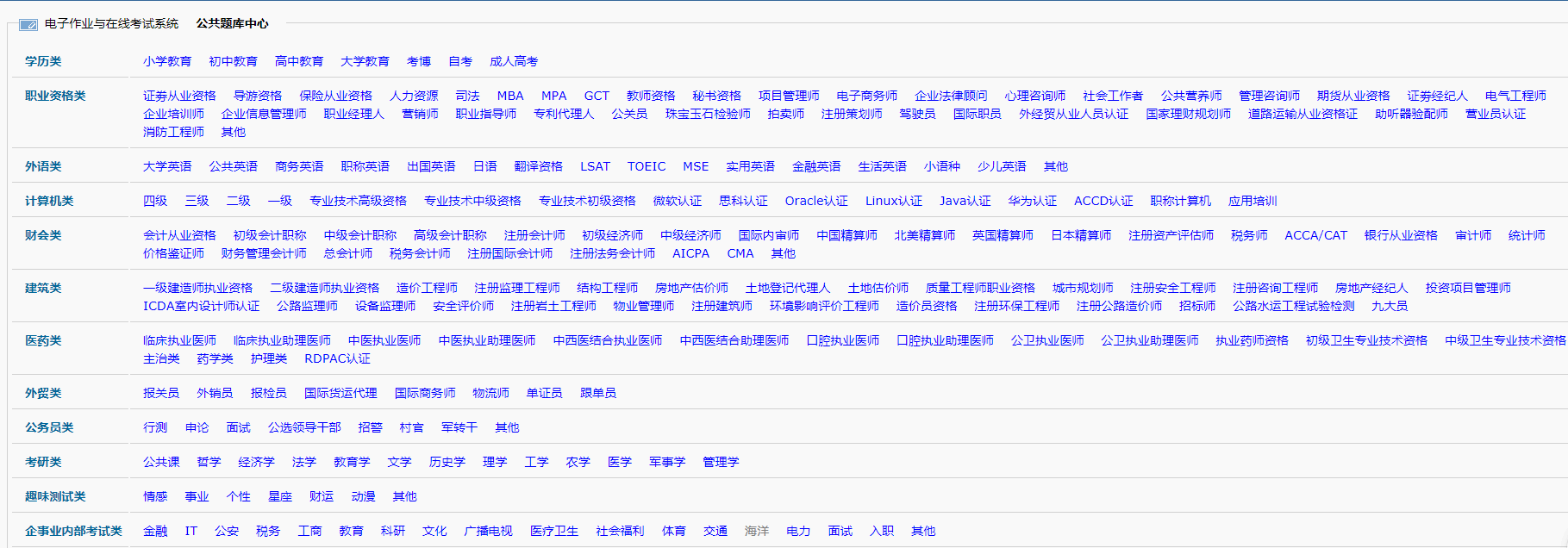Select 统计师 link

coord(1527,235)
